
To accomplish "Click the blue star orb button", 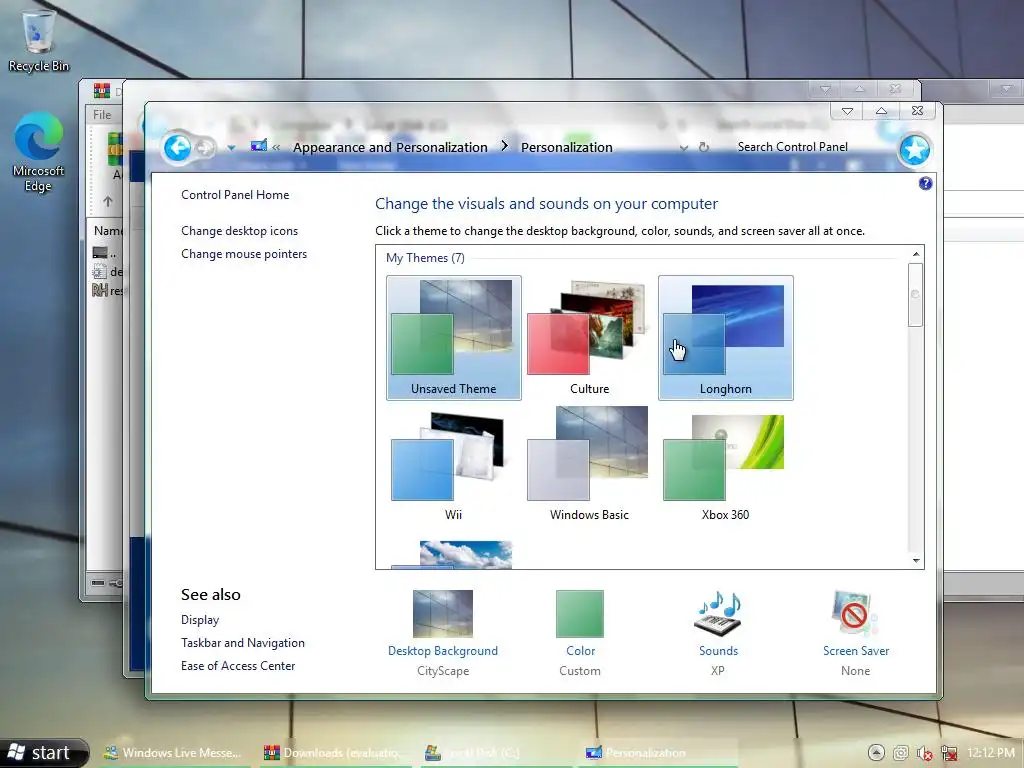I will click(x=914, y=150).
